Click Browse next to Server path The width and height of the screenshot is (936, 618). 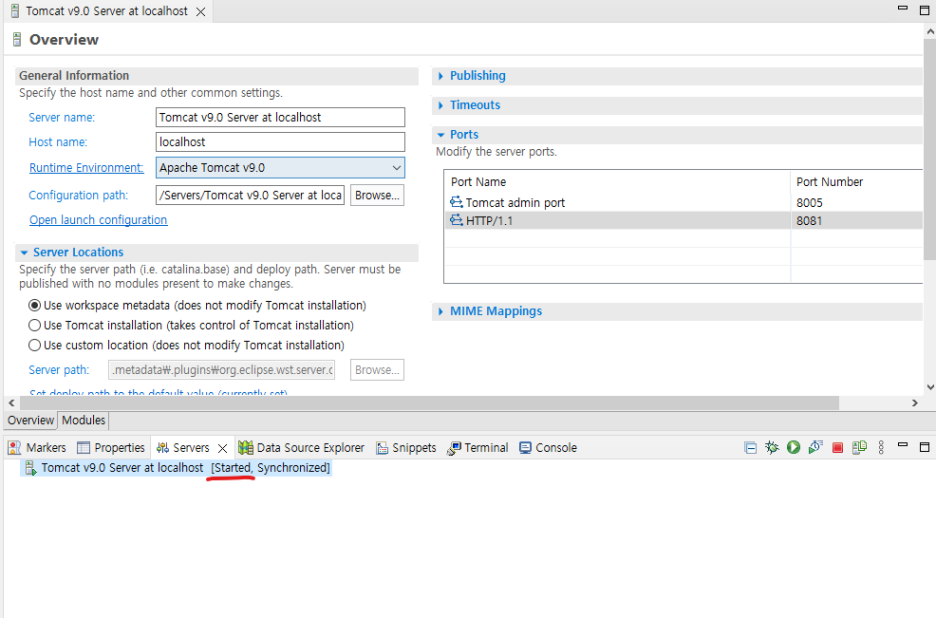(x=377, y=370)
